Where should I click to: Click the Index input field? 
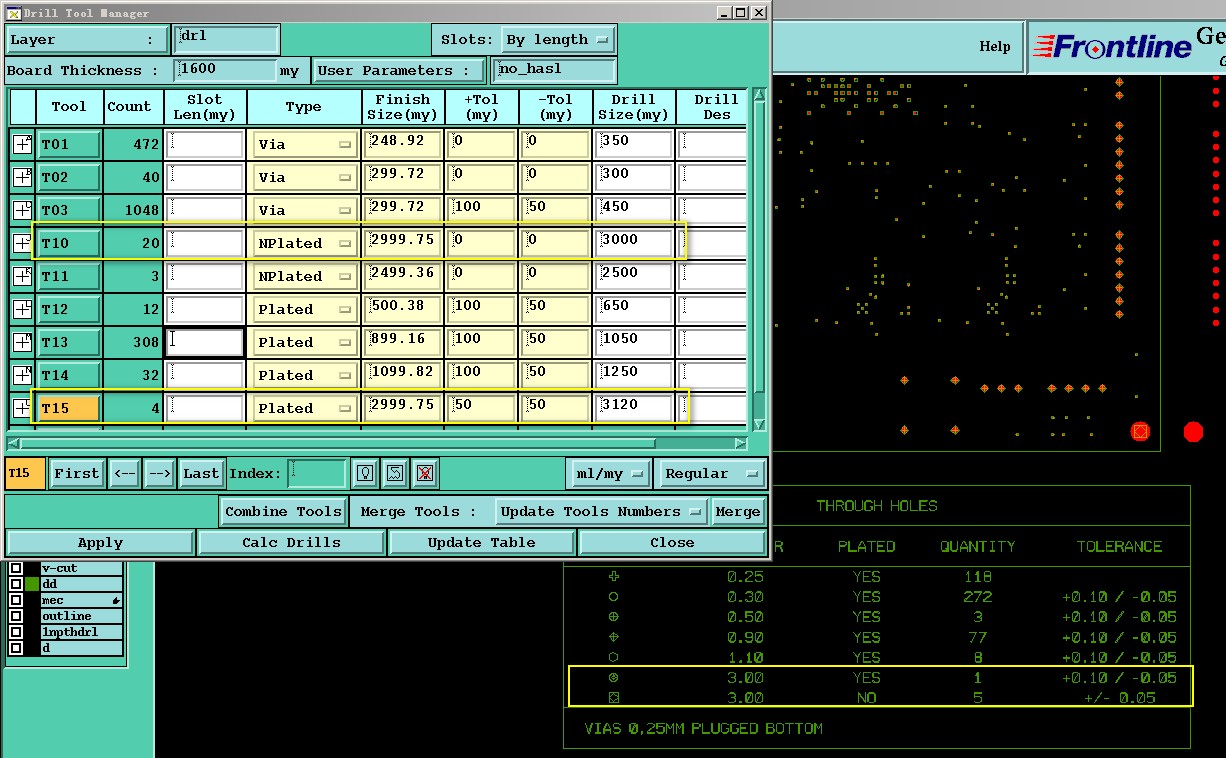click(x=317, y=473)
